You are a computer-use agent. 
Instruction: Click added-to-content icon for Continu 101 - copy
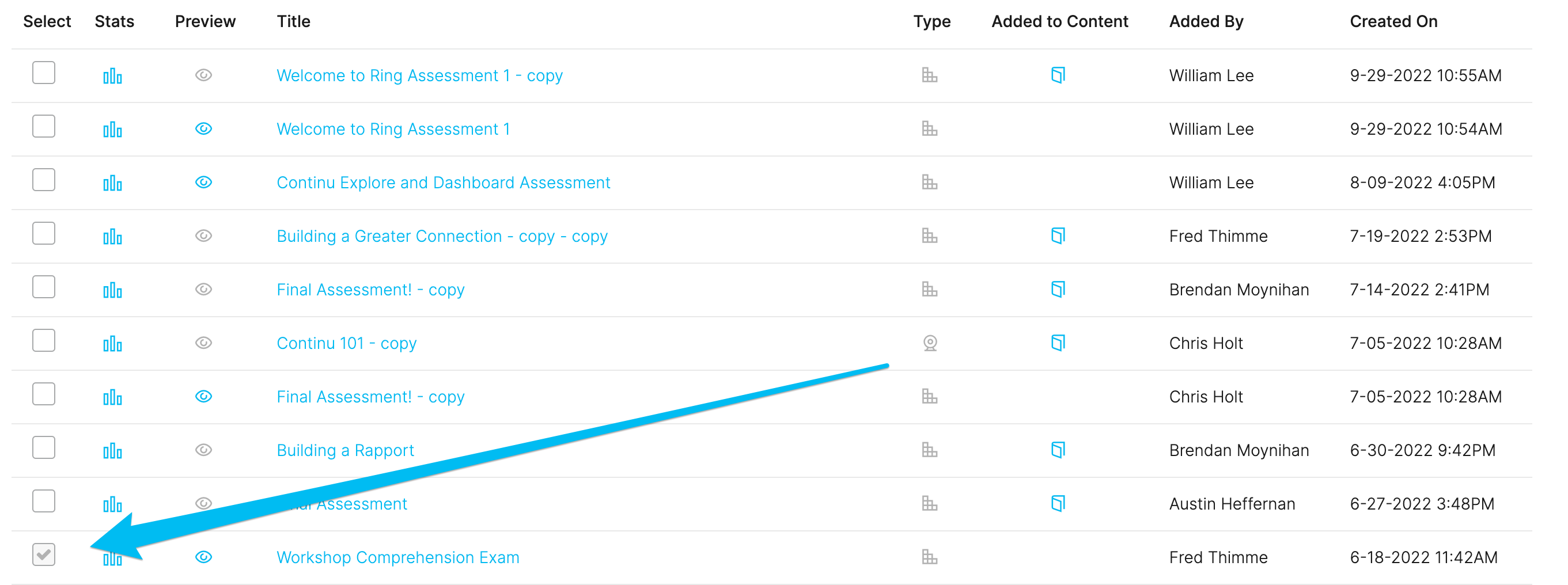pos(1058,343)
